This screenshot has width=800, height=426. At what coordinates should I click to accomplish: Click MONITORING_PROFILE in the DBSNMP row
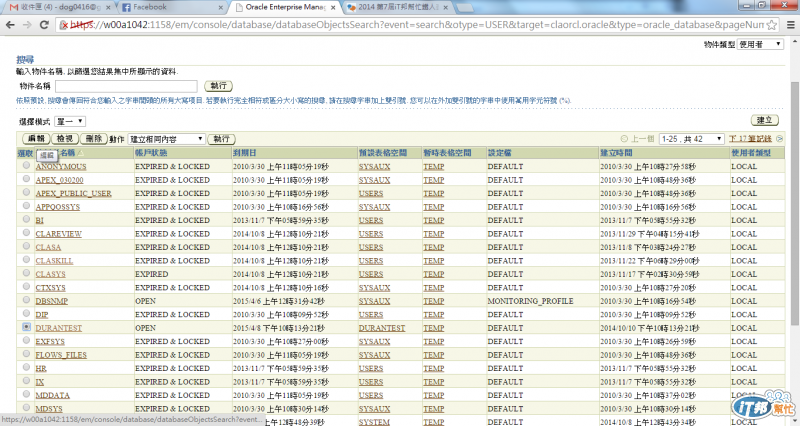530,301
